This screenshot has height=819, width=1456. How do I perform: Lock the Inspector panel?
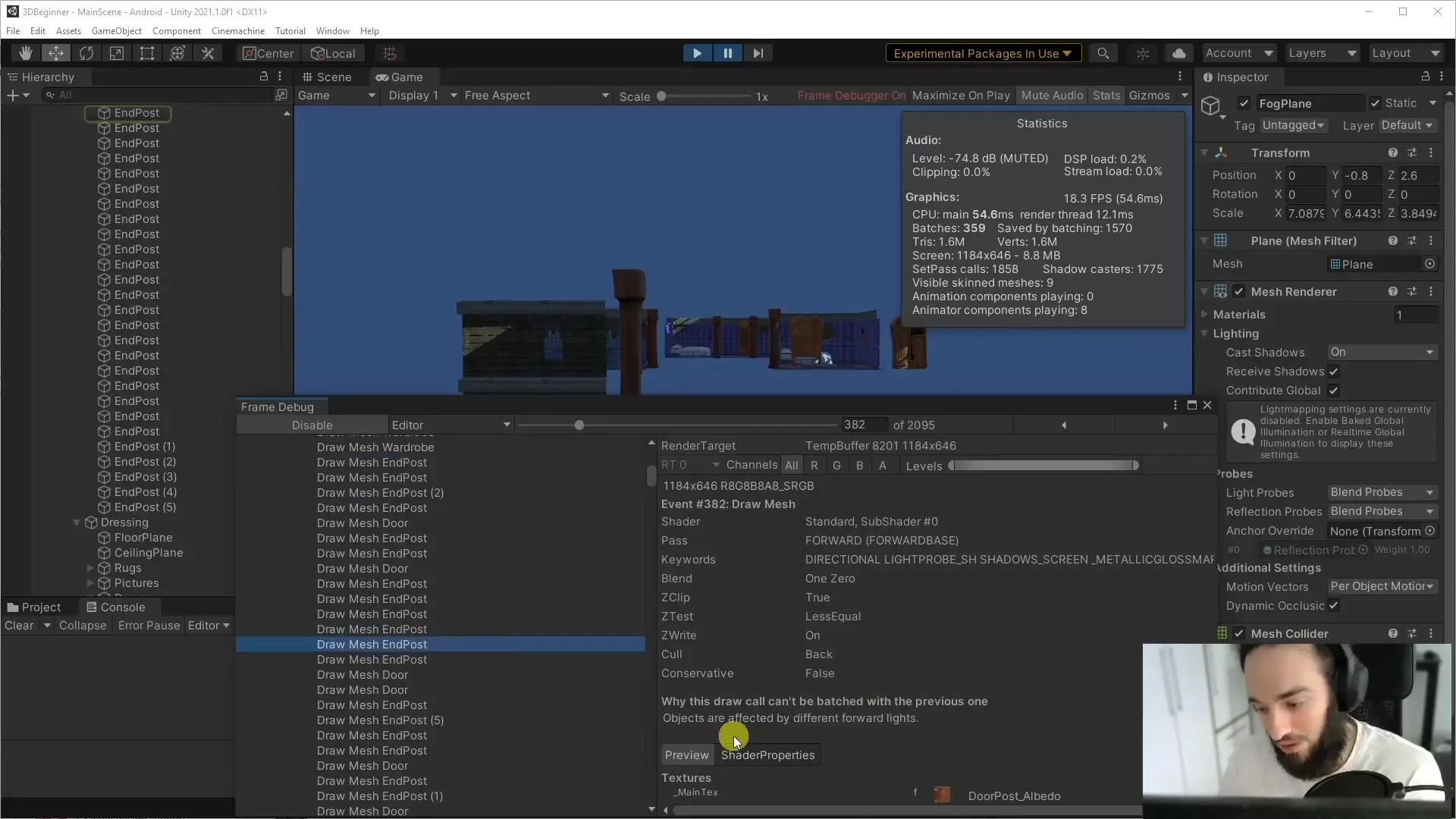[x=1426, y=77]
